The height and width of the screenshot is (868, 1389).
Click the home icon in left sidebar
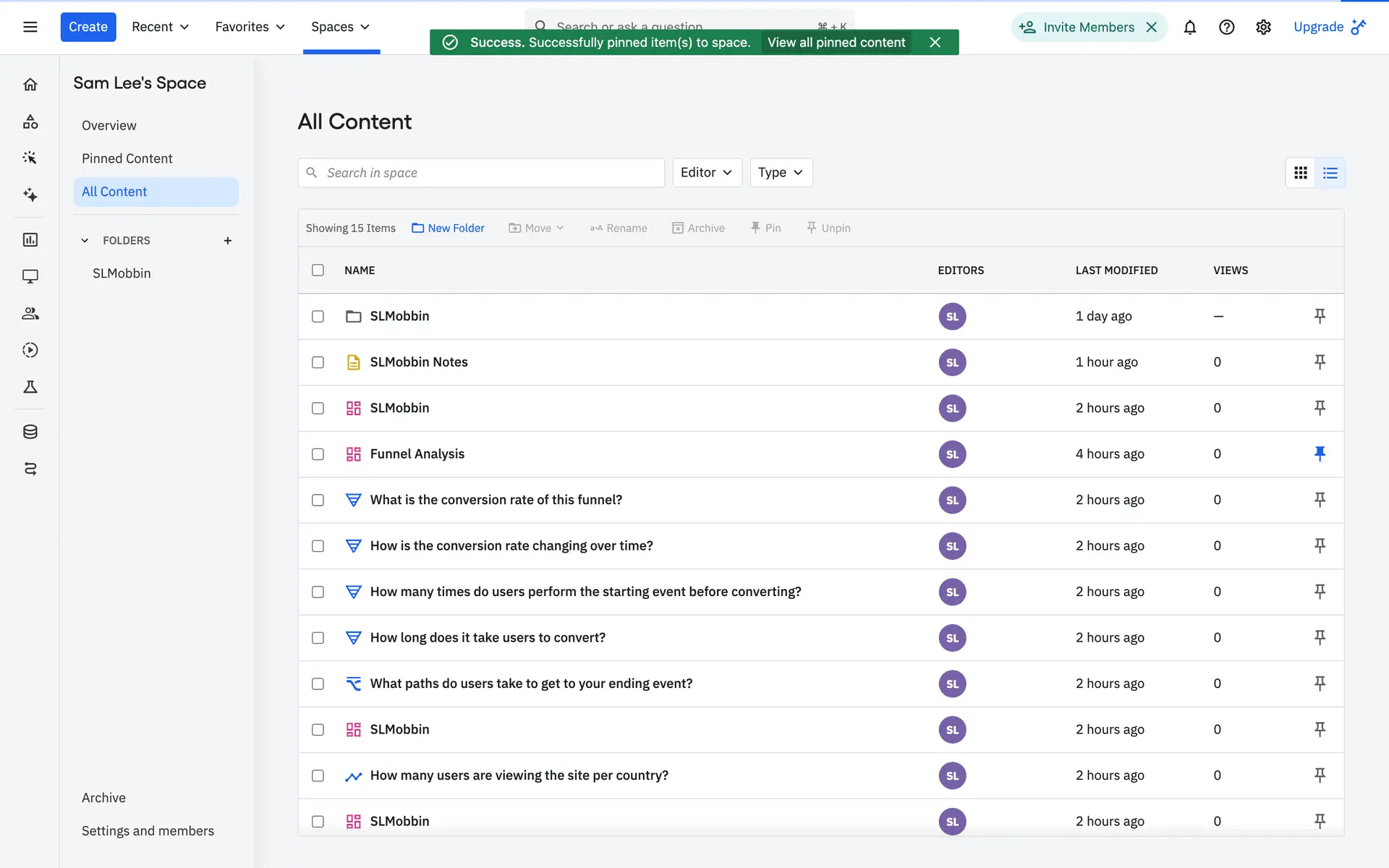pyautogui.click(x=30, y=85)
